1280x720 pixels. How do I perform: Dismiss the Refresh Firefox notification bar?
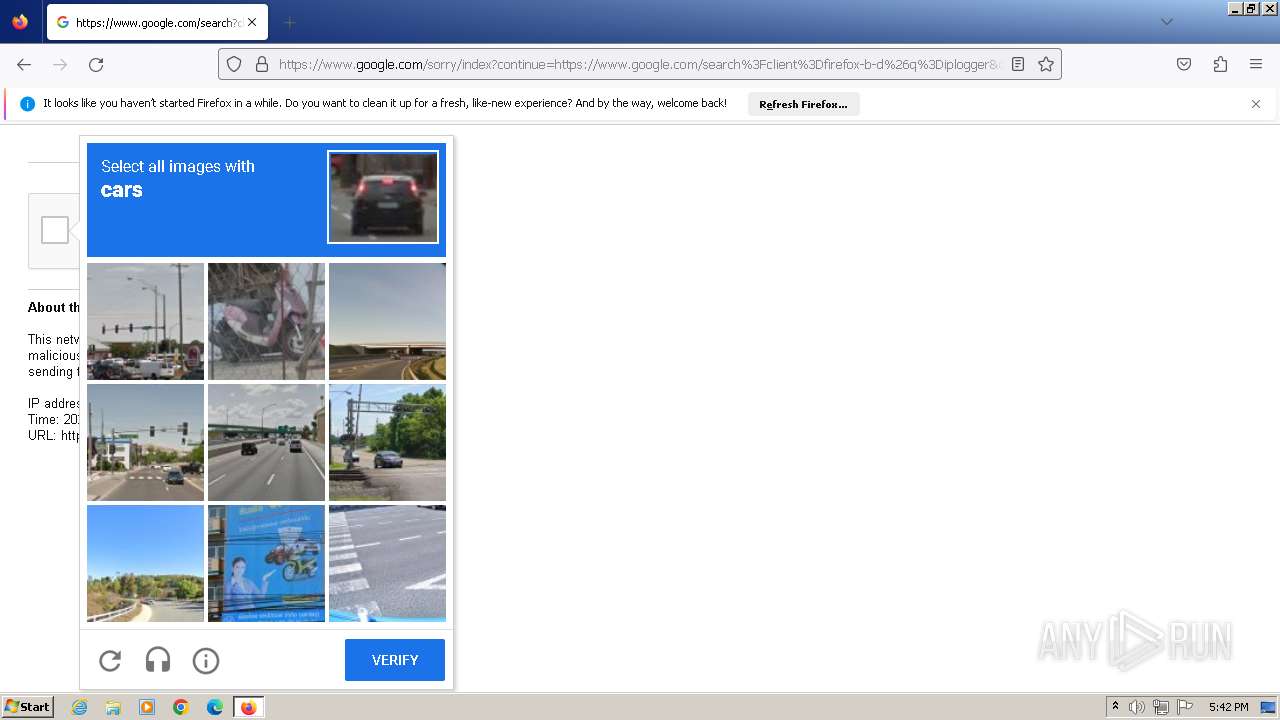(1256, 104)
